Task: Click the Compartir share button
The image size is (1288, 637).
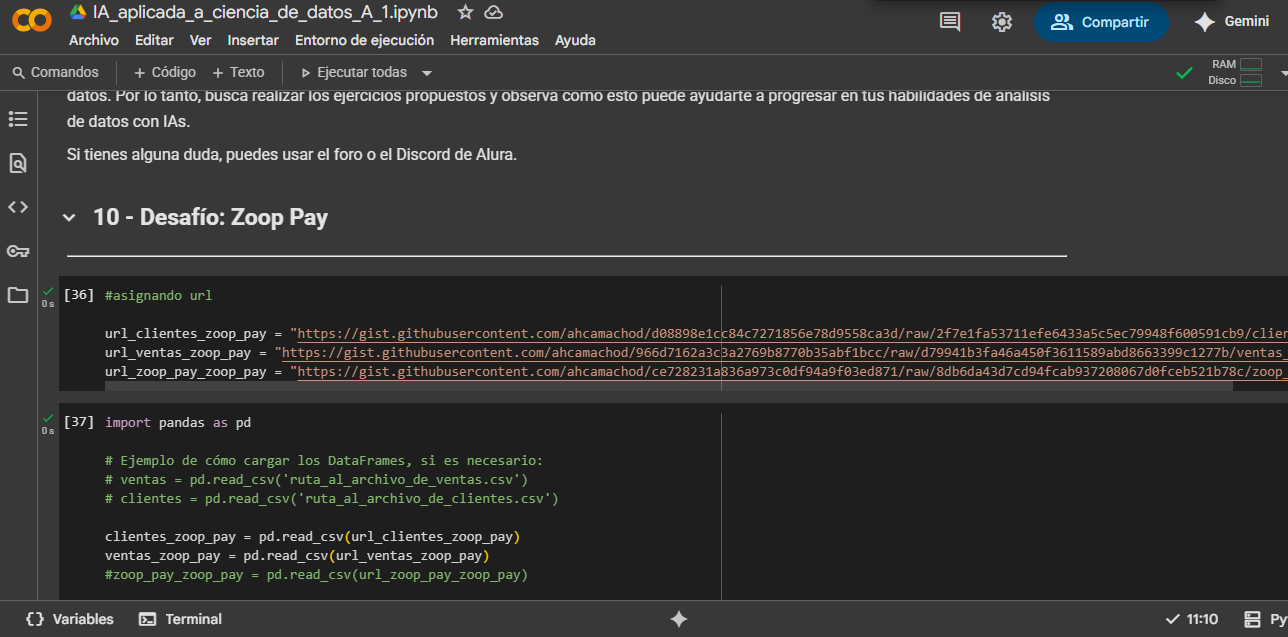Action: [1100, 22]
